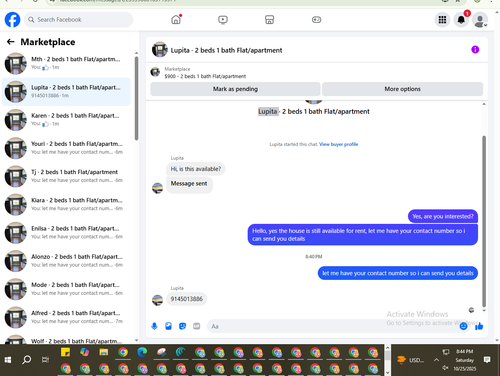Open the purple conversation info icon
The height and width of the screenshot is (376, 500).
click(475, 50)
